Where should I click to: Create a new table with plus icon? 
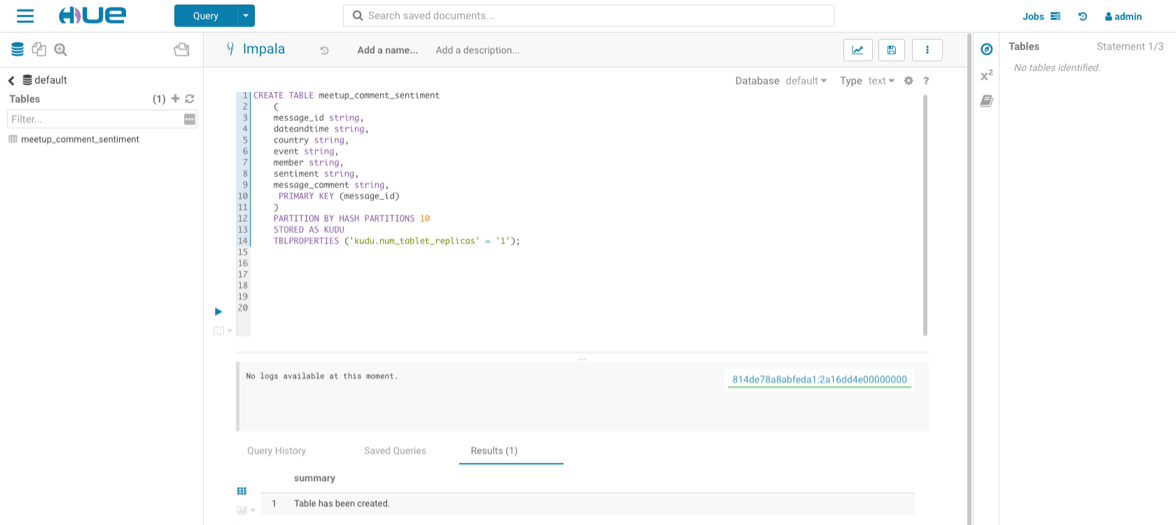pos(176,98)
